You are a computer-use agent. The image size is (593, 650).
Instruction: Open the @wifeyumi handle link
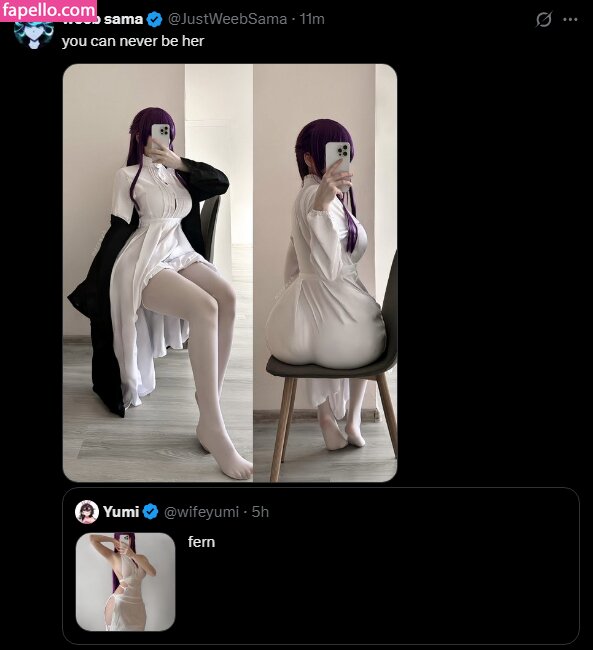point(202,512)
